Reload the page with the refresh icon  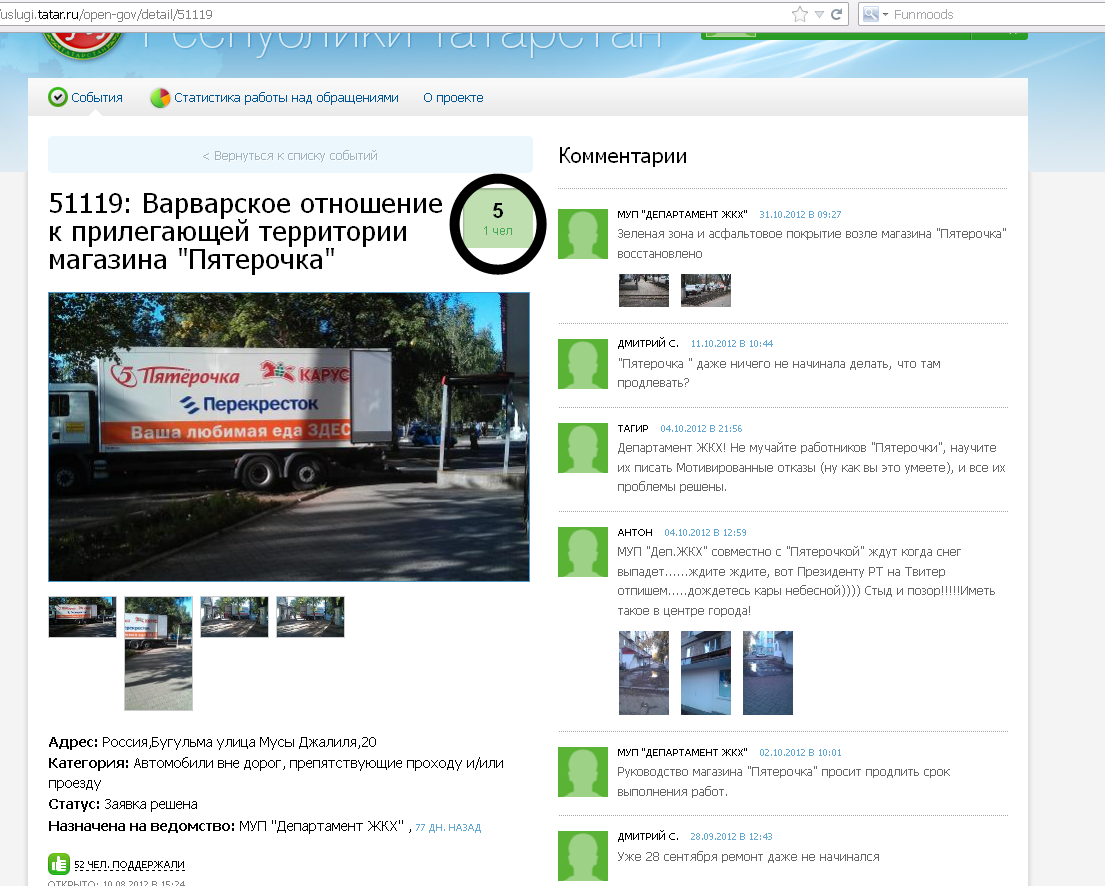(837, 14)
